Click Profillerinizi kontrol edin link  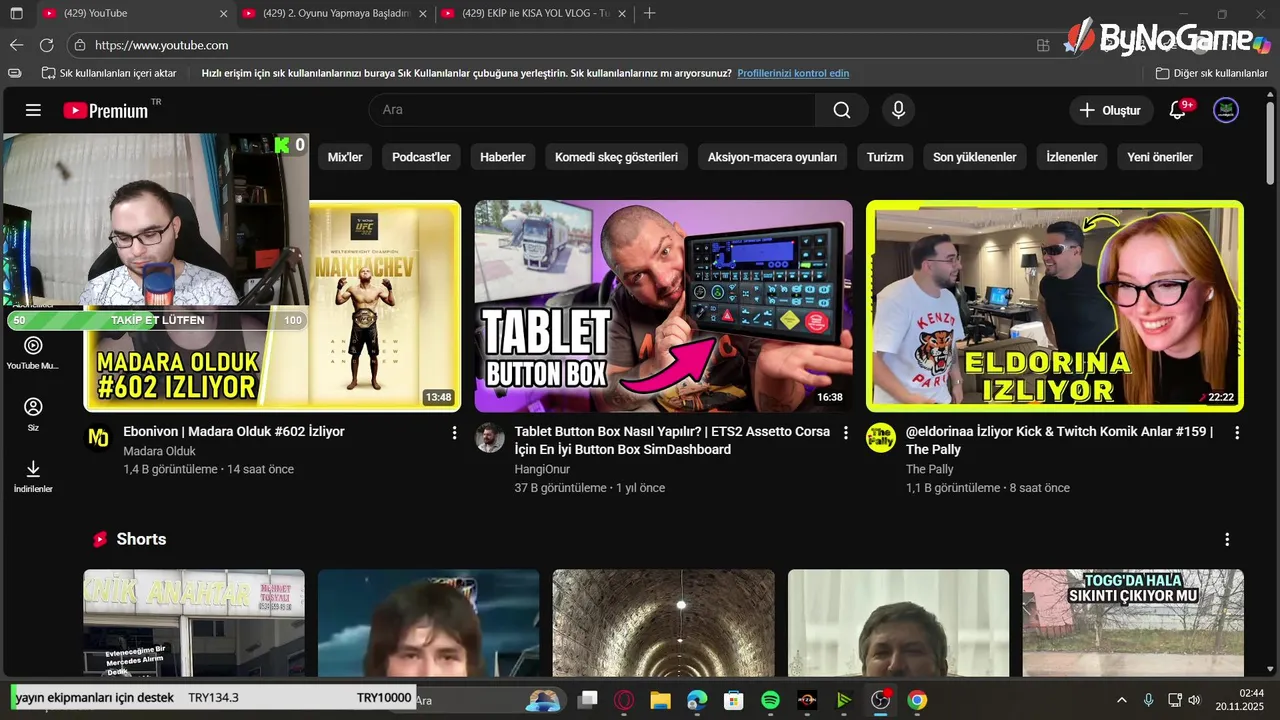(793, 73)
